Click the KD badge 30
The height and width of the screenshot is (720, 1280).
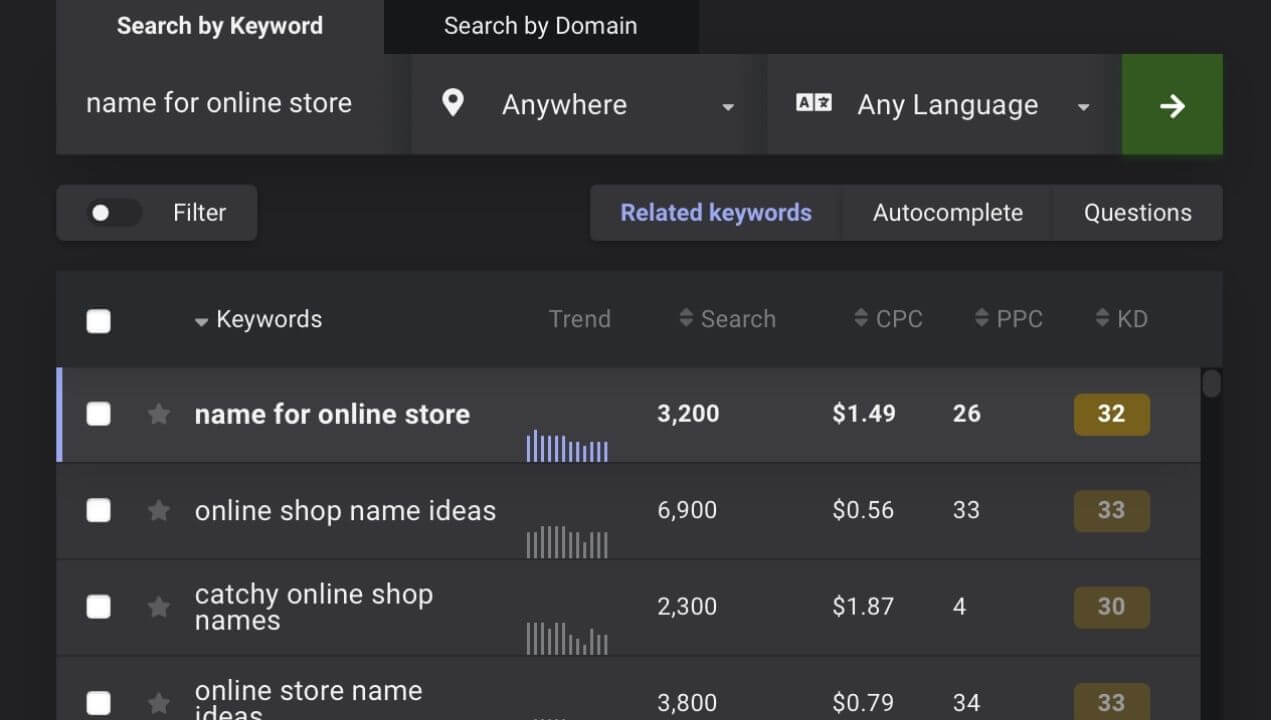[x=1112, y=607]
